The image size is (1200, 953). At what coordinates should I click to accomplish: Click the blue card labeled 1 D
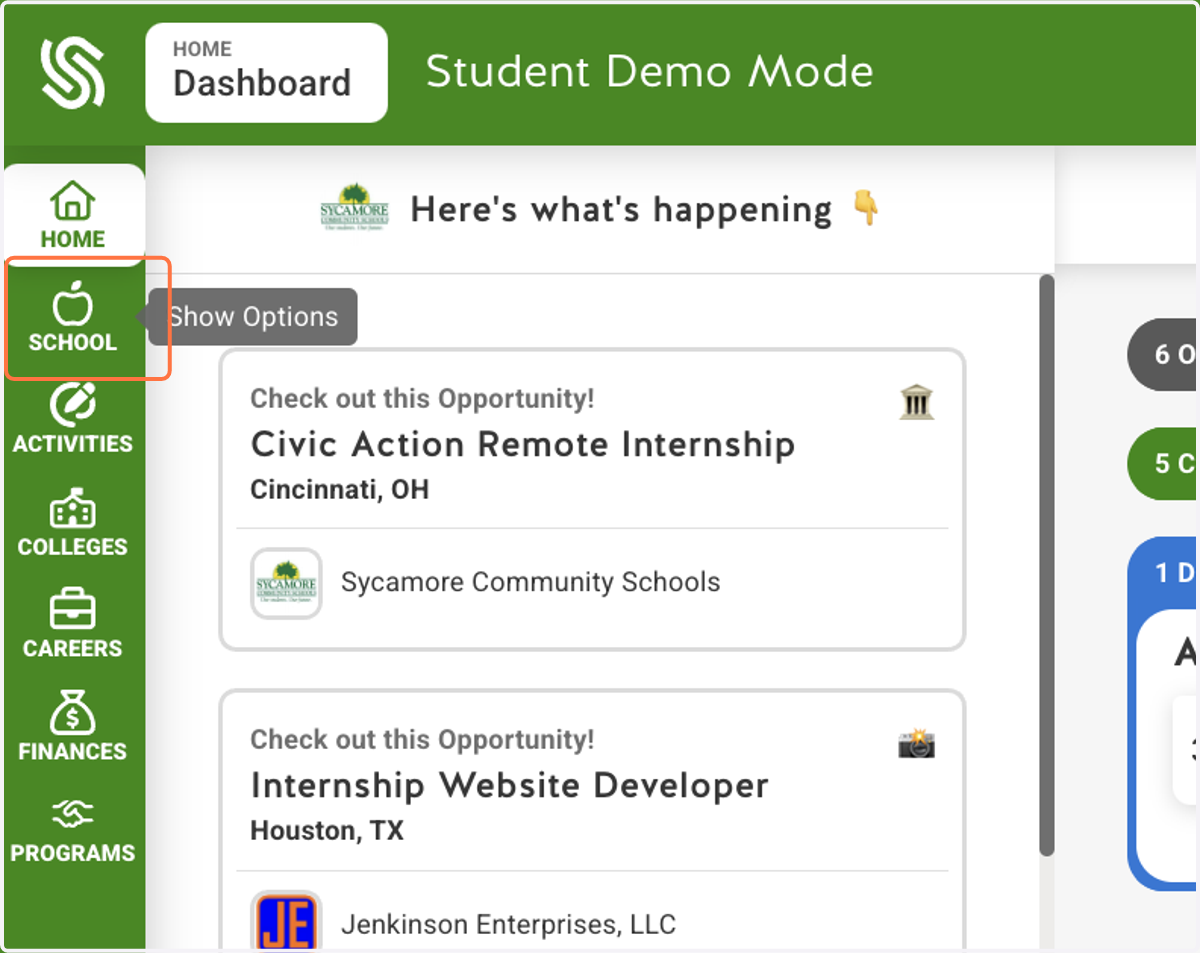pyautogui.click(x=1162, y=713)
